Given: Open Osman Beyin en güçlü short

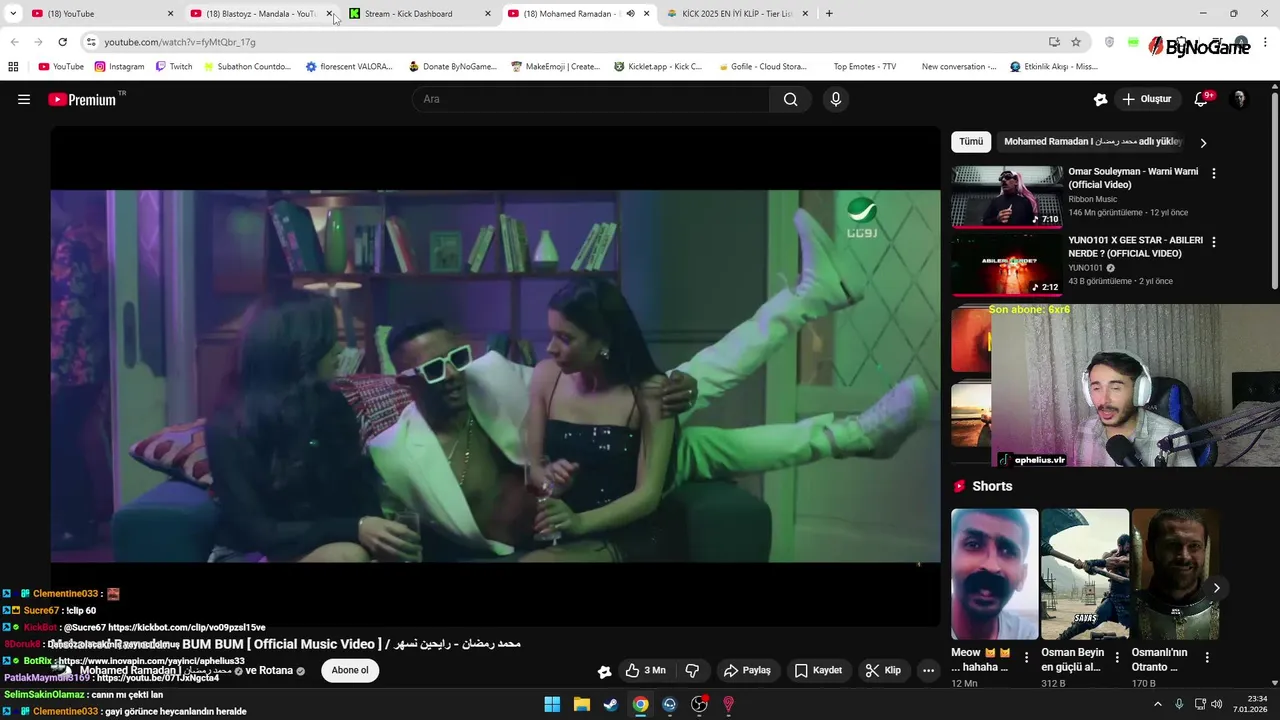Looking at the screenshot, I should click(1085, 574).
